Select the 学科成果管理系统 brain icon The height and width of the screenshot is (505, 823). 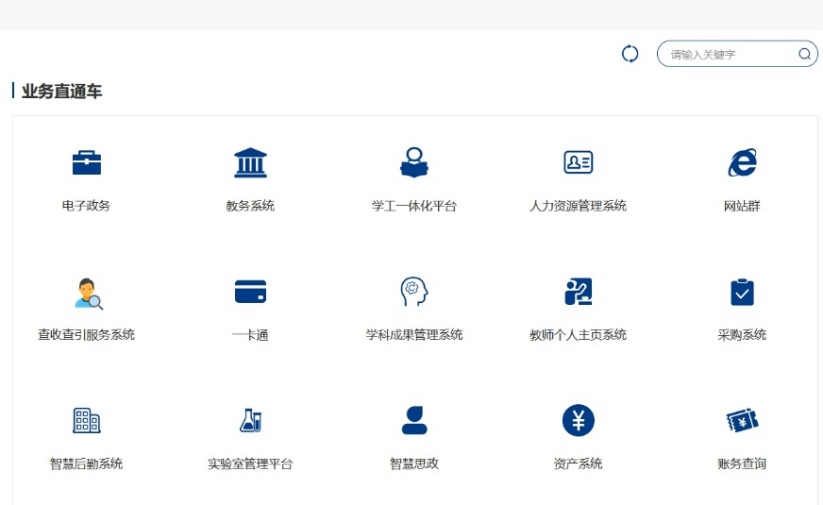coord(414,291)
